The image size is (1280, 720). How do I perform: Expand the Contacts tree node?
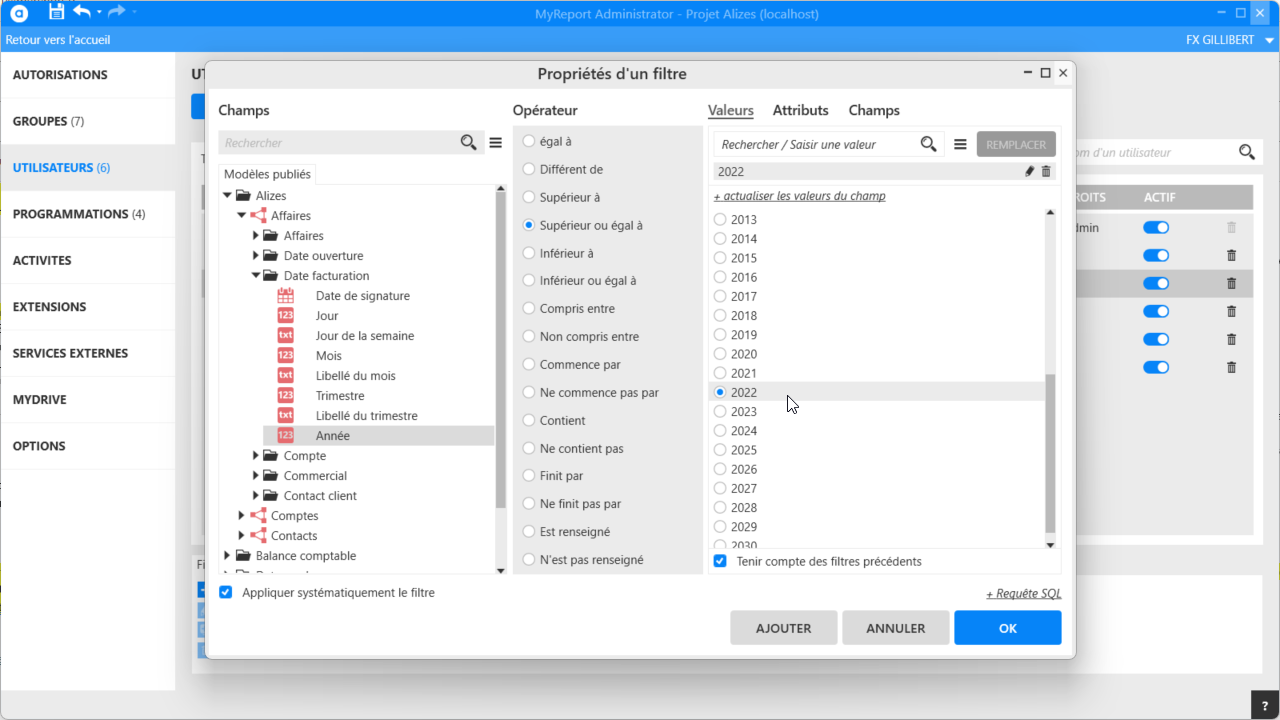tap(241, 536)
